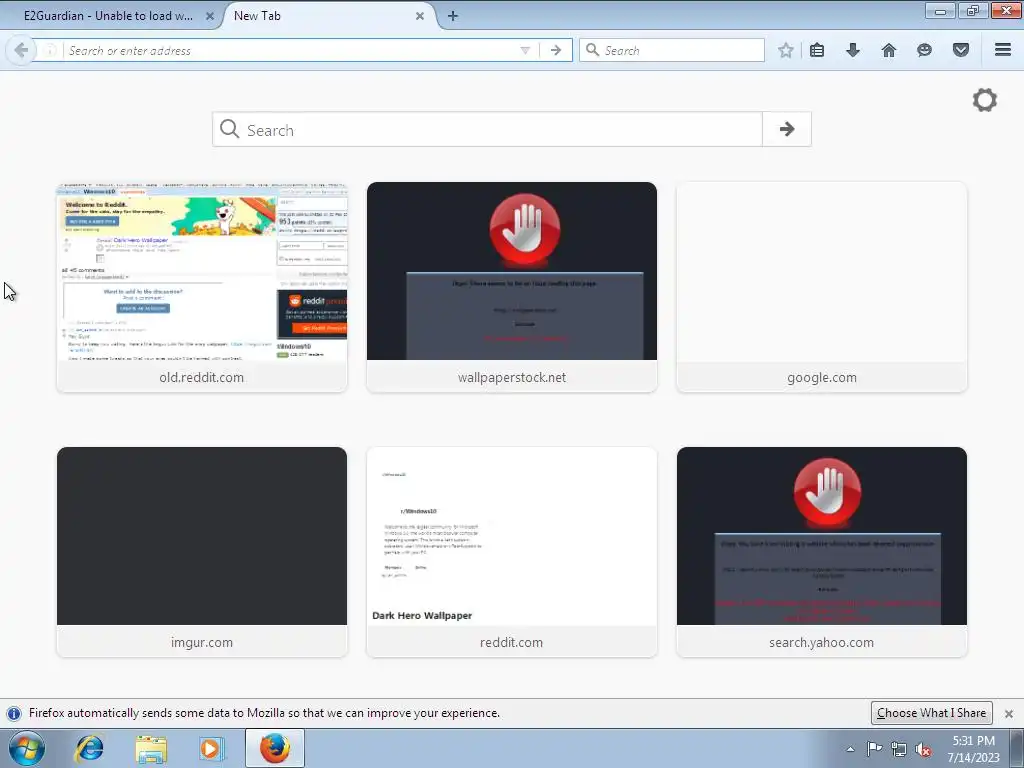Open the Firefox hamburger menu
The image size is (1024, 768).
pyautogui.click(x=1003, y=50)
